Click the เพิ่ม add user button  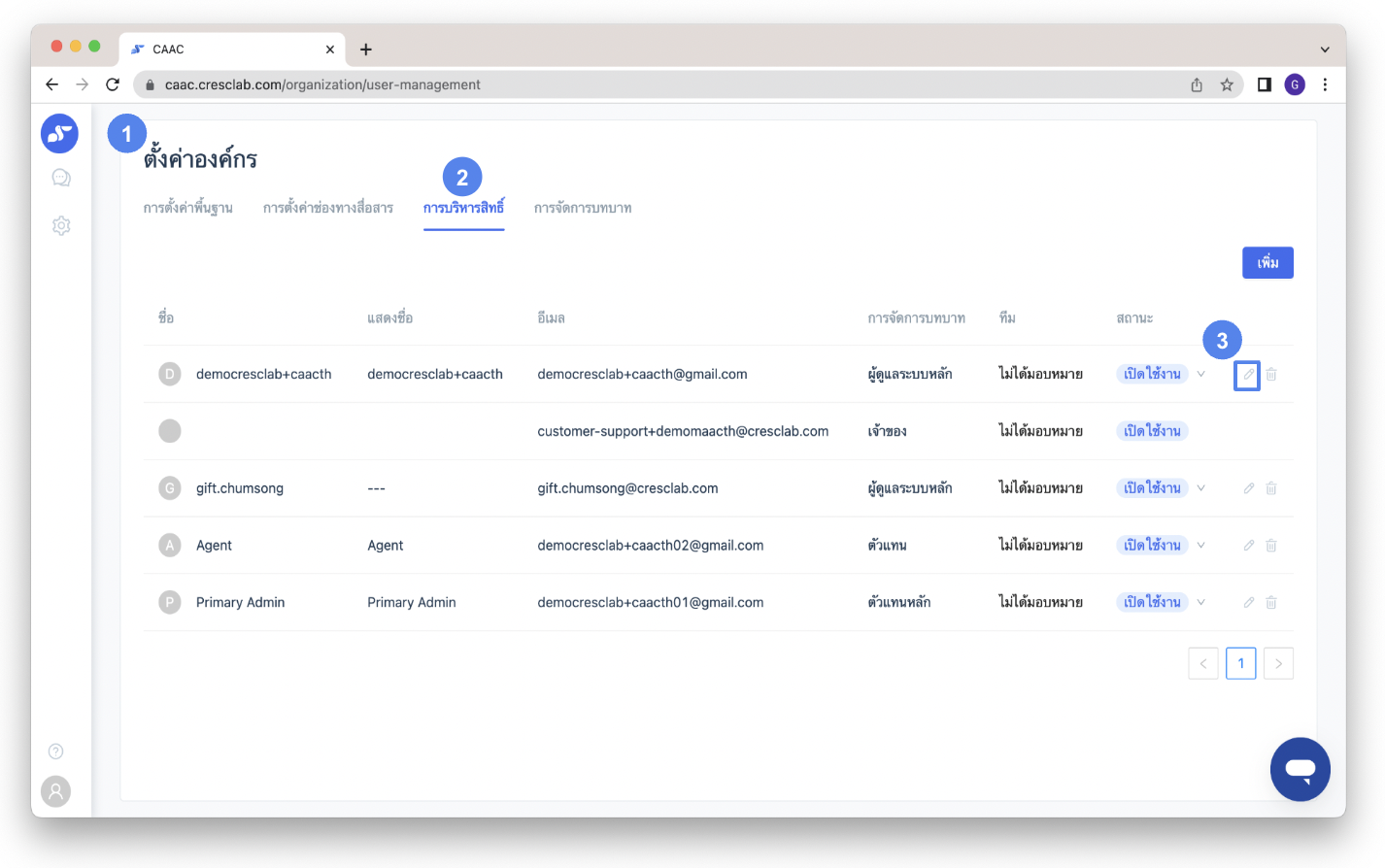click(1267, 263)
